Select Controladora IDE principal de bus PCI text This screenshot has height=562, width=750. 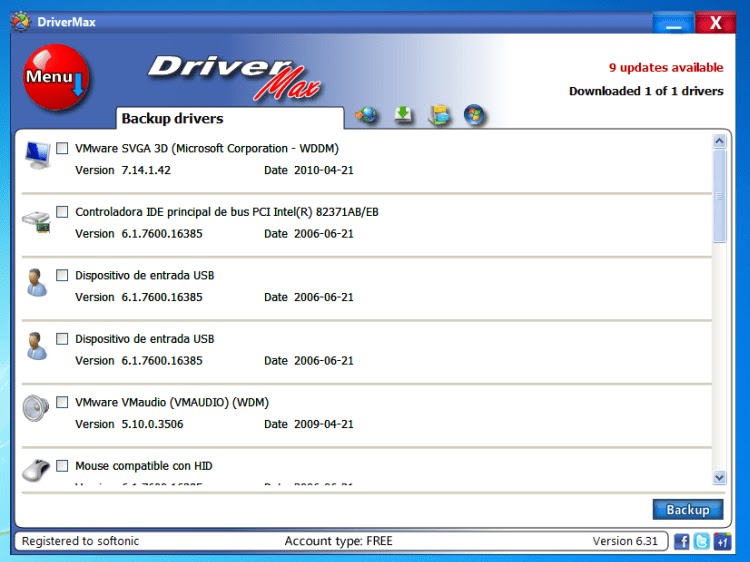(x=227, y=212)
